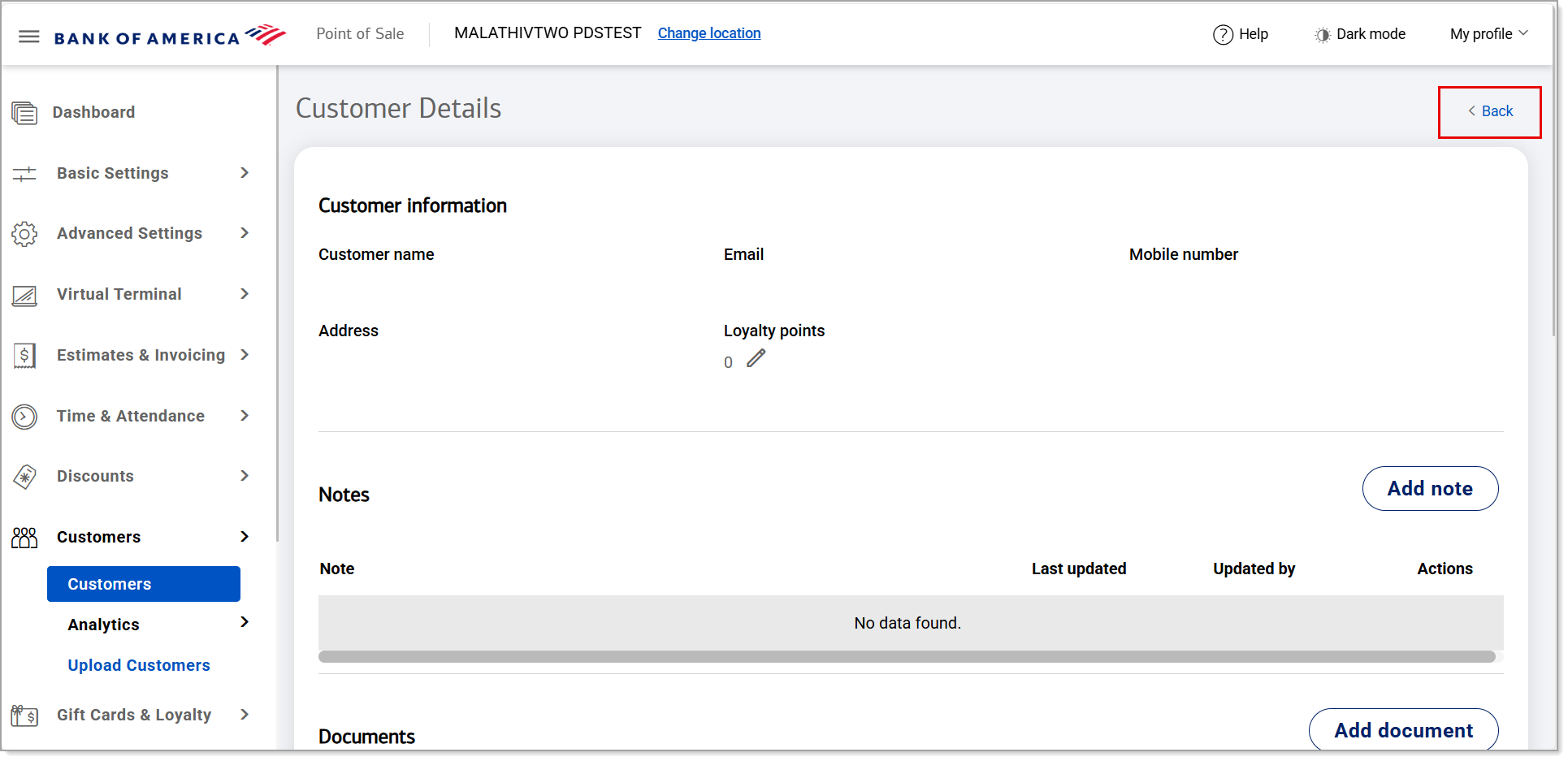Open the Analytics submenu item
This screenshot has height=761, width=1568.
(103, 625)
